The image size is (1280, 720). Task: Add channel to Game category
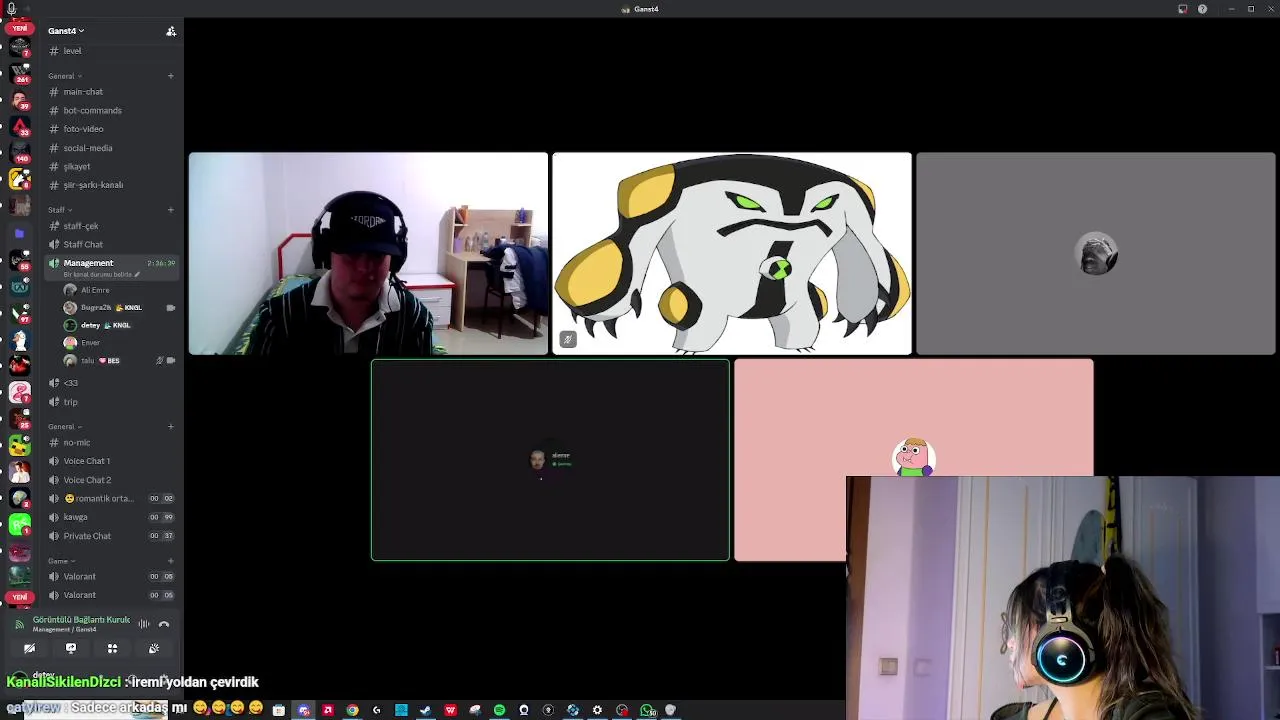click(x=171, y=561)
